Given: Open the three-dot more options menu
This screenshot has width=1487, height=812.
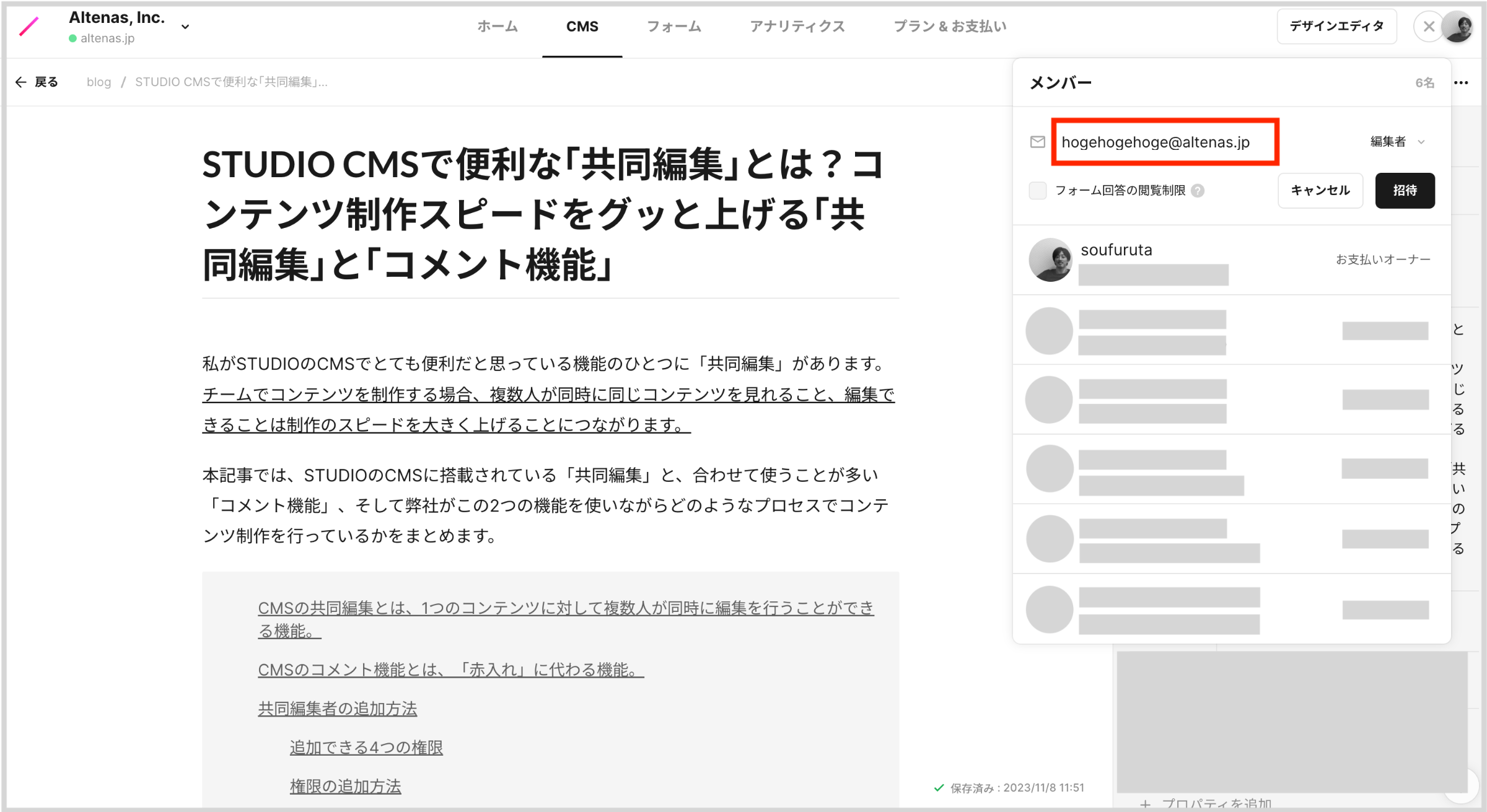Looking at the screenshot, I should (x=1461, y=82).
